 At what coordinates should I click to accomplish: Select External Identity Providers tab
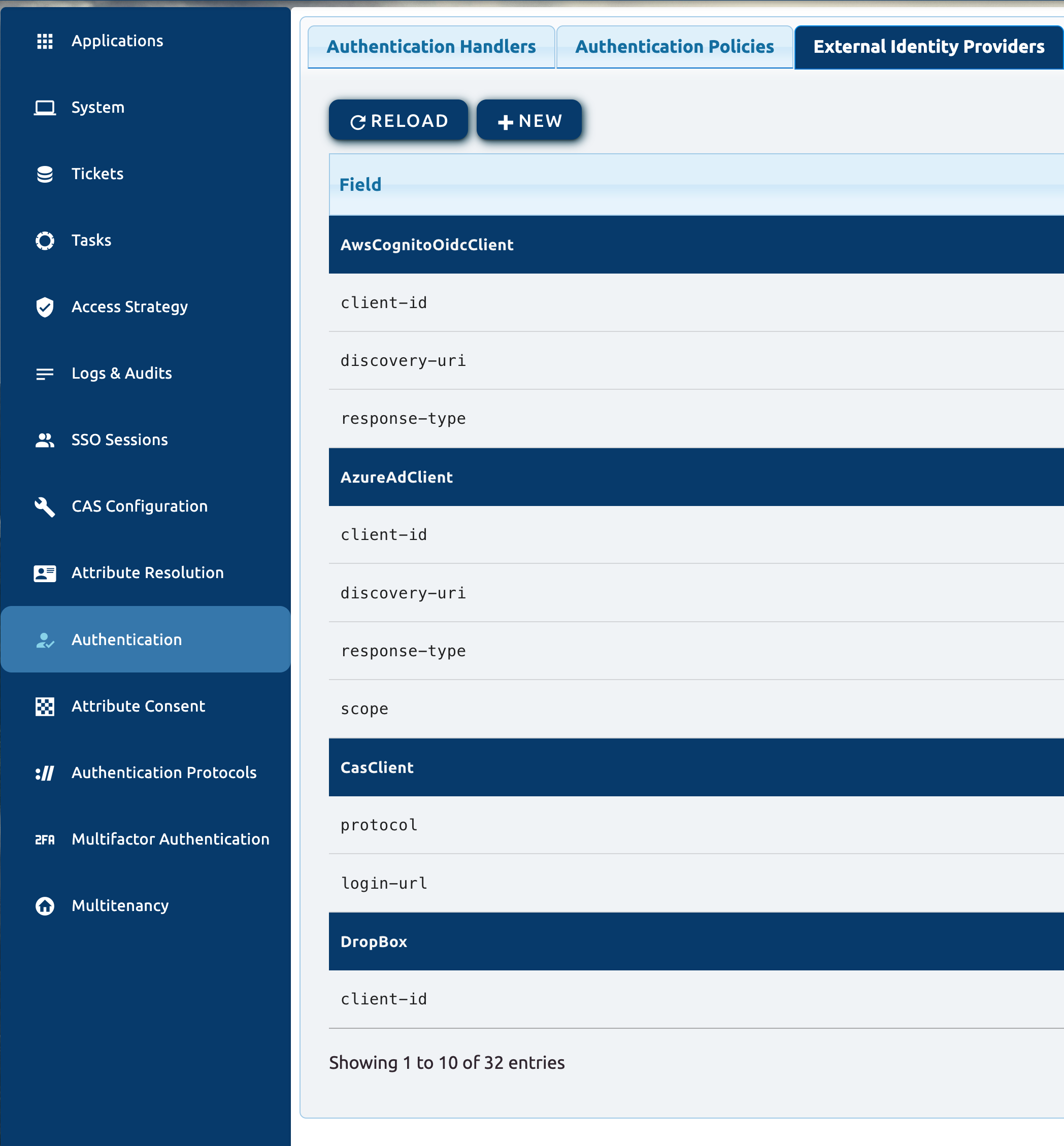pos(928,47)
